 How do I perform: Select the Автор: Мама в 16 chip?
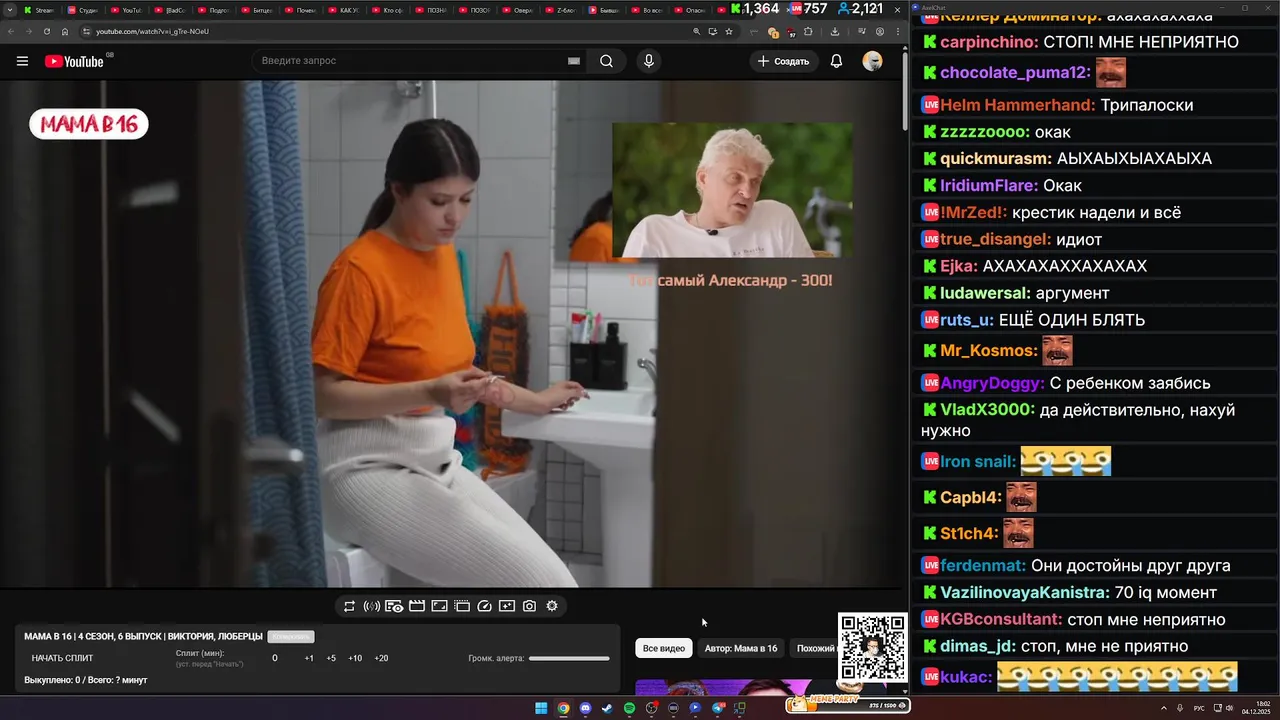pos(741,648)
